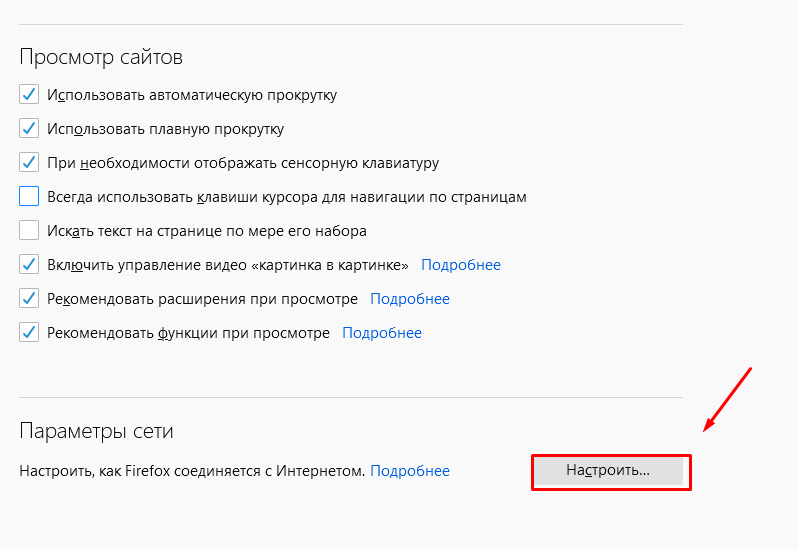Image resolution: width=798 pixels, height=549 pixels.
Task: Uncheck the automatic scrolling checkbox (автоматическую прокрутку)
Action: click(x=29, y=95)
